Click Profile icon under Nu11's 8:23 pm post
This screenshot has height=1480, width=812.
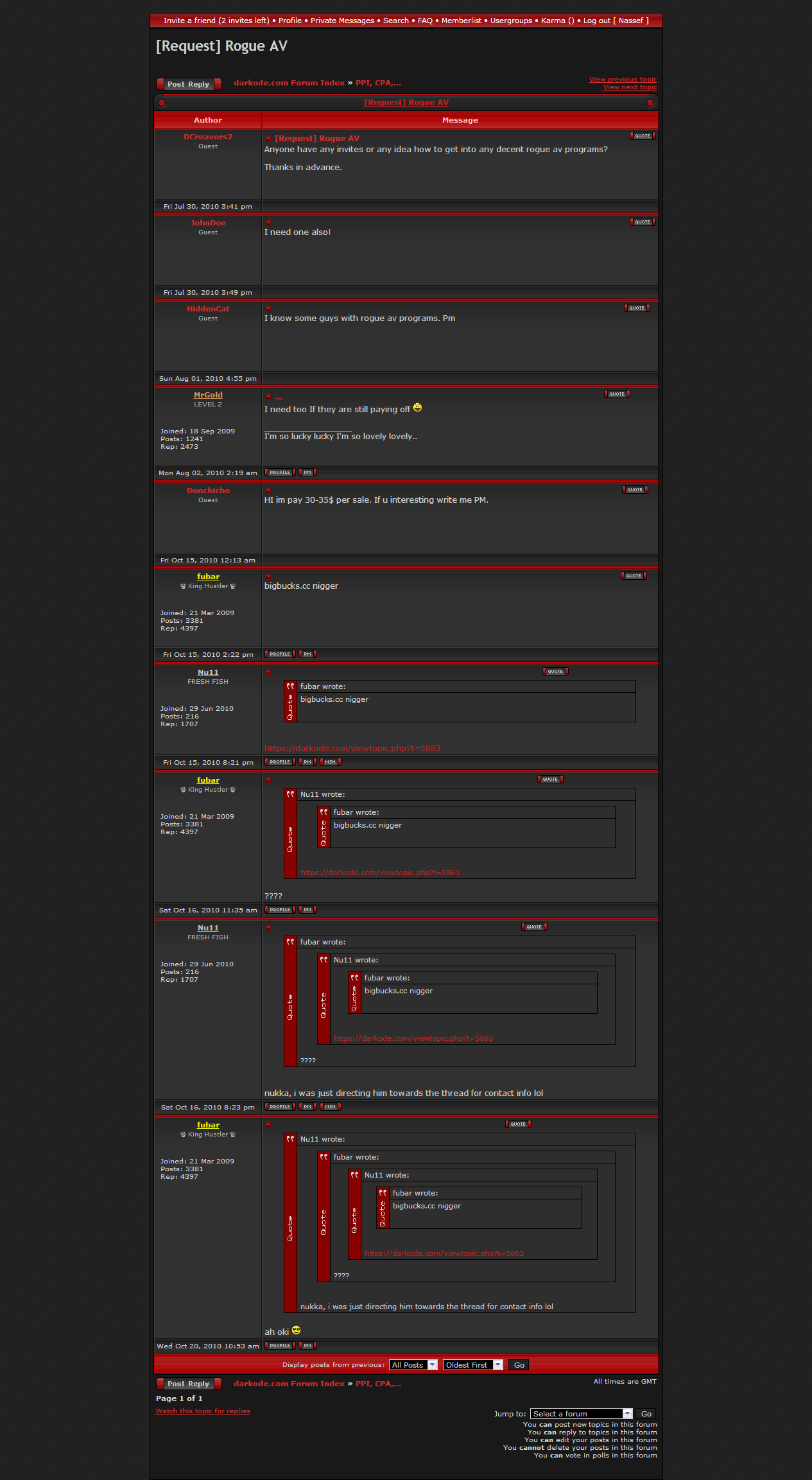tap(280, 1107)
